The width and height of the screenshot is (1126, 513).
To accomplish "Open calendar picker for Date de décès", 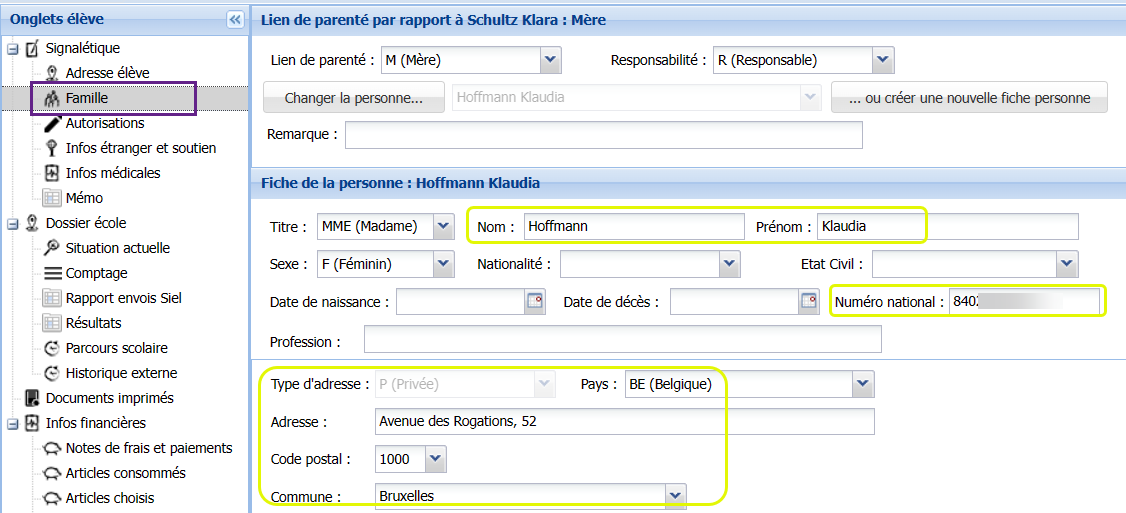I will coord(808,301).
